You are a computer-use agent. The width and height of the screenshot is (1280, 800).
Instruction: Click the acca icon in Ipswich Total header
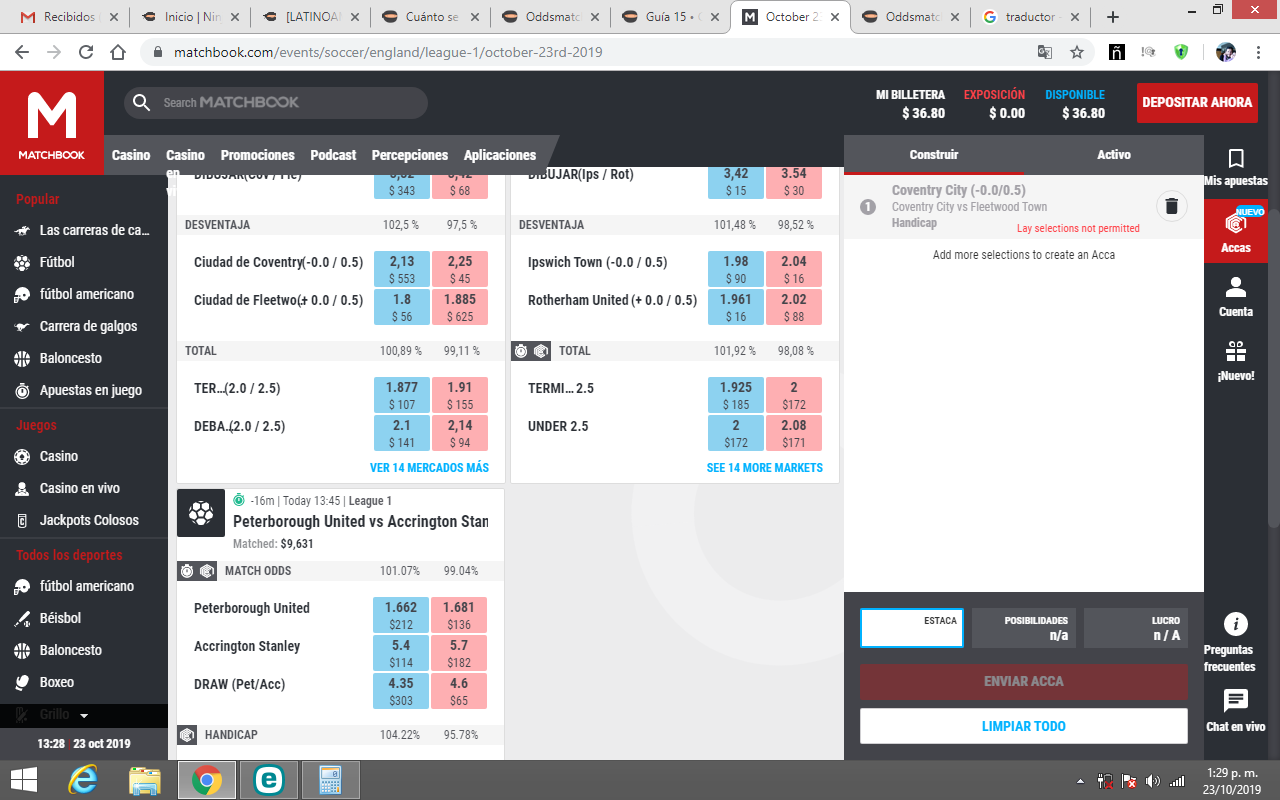pyautogui.click(x=541, y=351)
